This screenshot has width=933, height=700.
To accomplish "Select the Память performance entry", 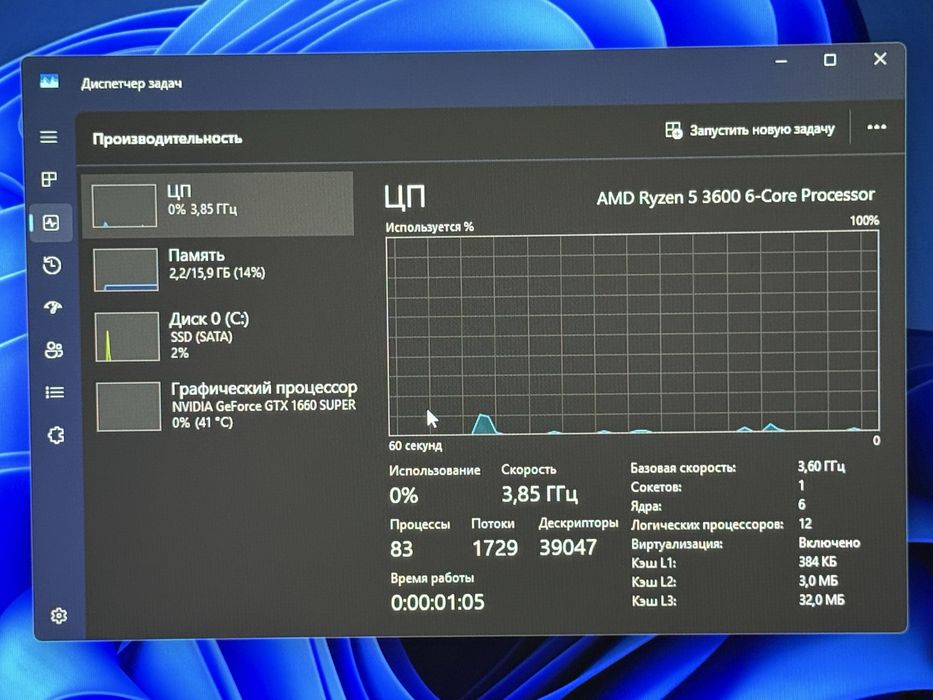I will (219, 270).
